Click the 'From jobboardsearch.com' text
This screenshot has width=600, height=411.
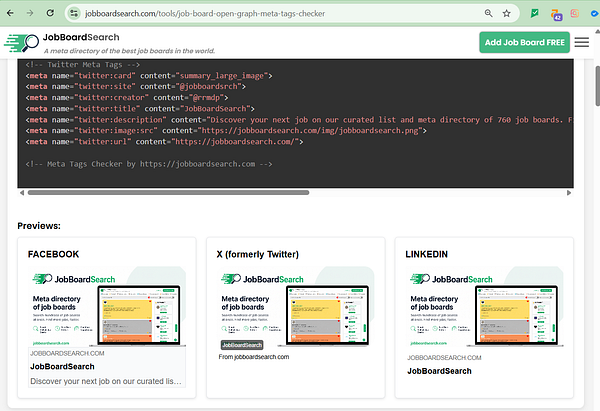coord(254,357)
